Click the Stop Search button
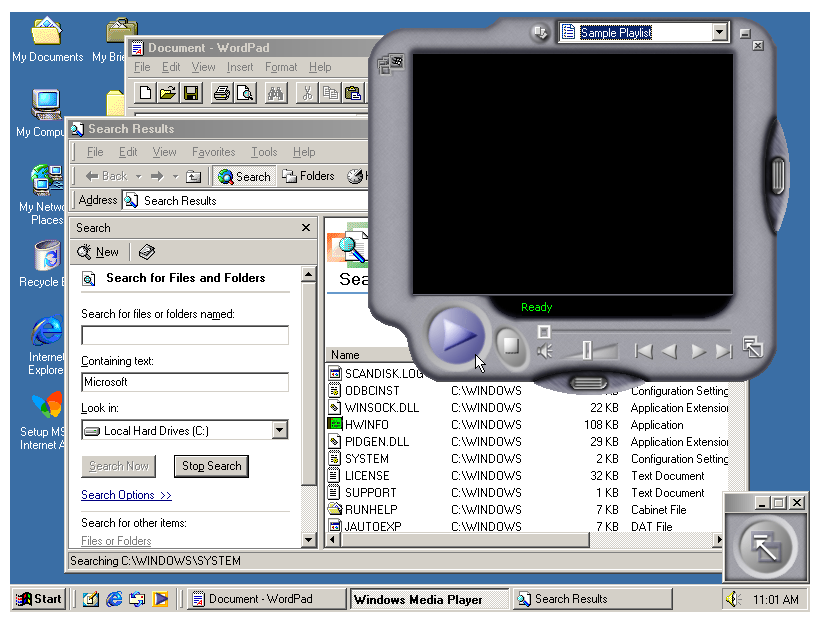This screenshot has height=618, width=817. [x=211, y=466]
